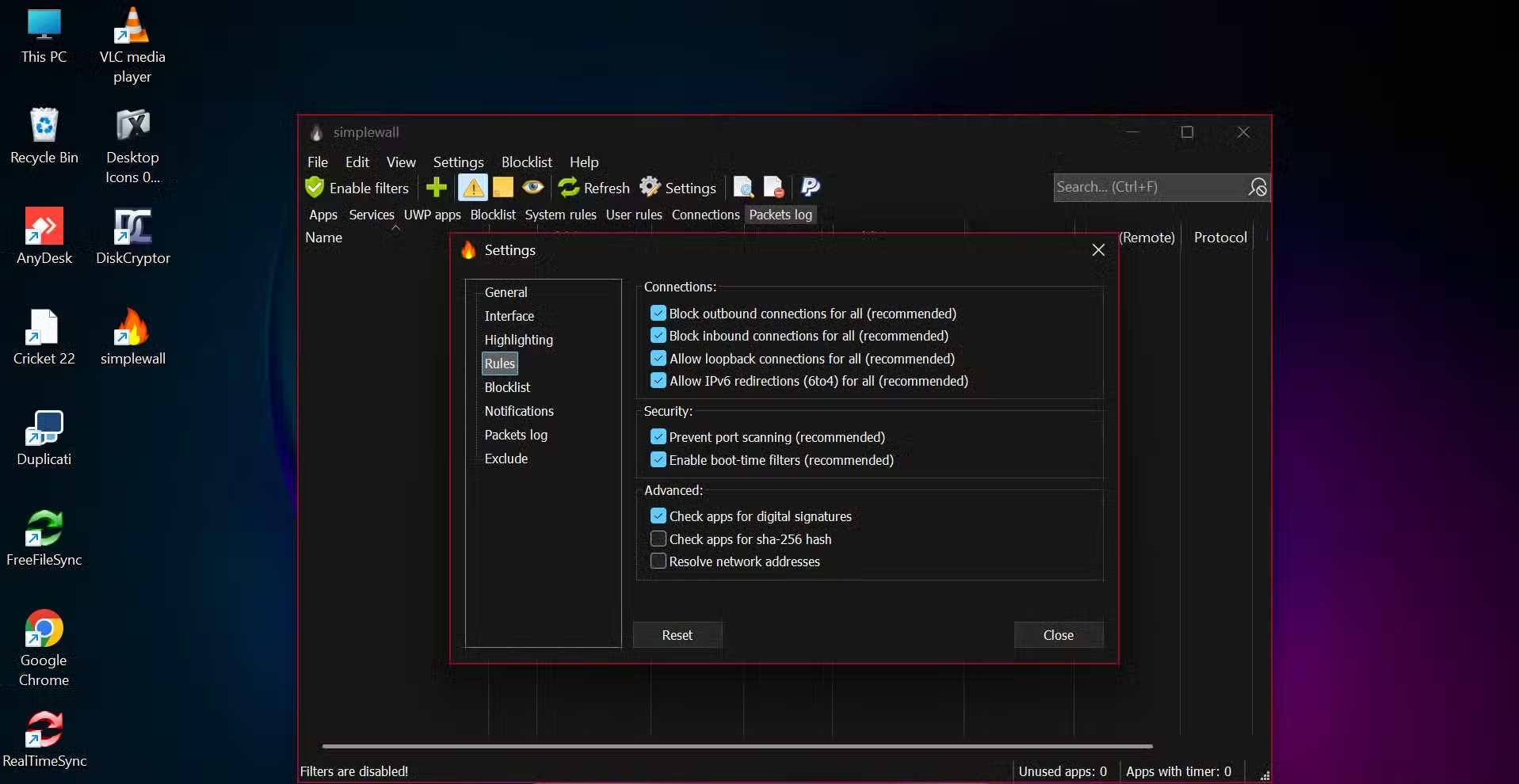The width and height of the screenshot is (1519, 784).
Task: Click the Reset button
Action: [677, 635]
